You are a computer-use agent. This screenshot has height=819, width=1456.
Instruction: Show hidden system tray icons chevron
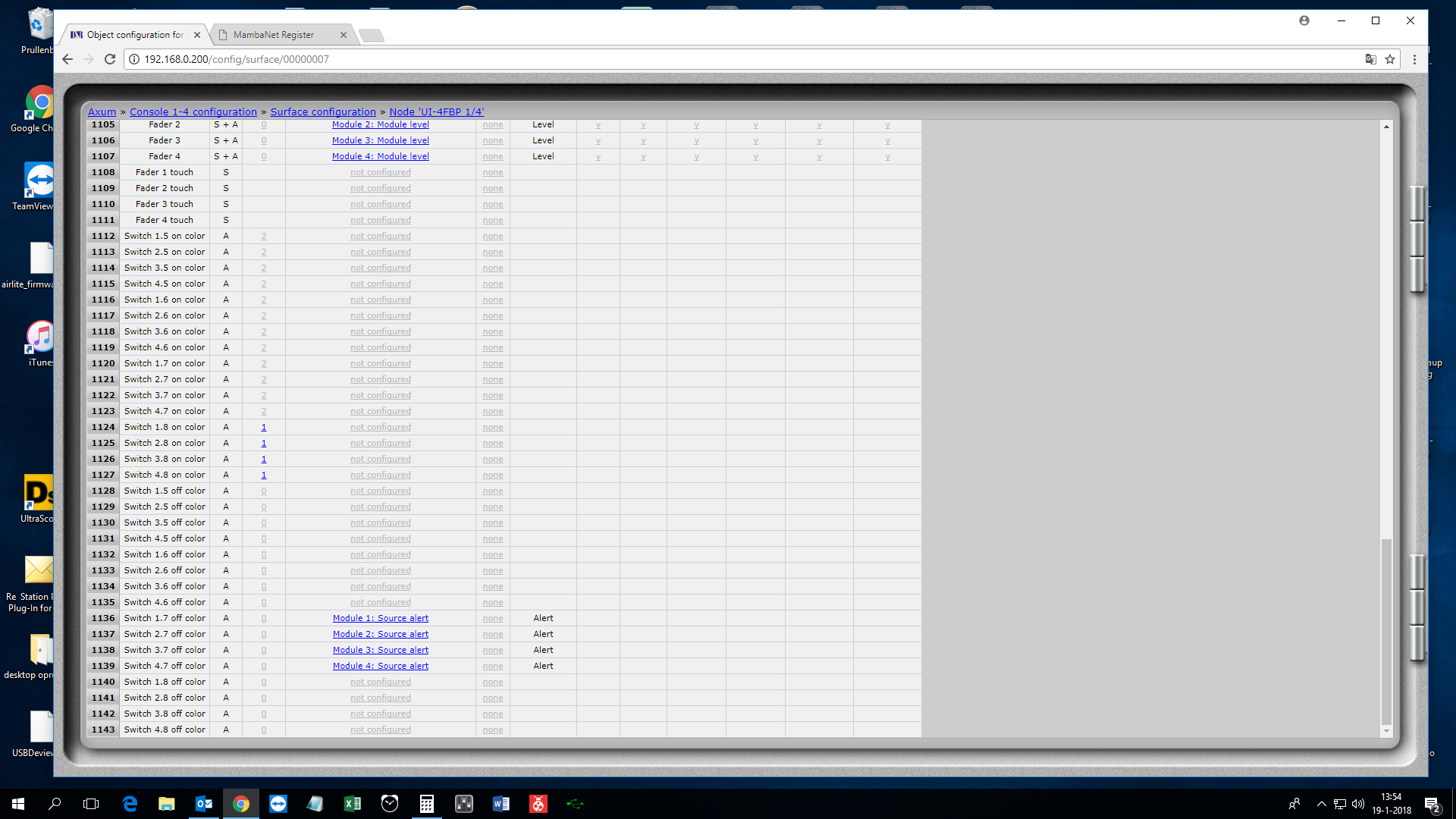click(1322, 804)
